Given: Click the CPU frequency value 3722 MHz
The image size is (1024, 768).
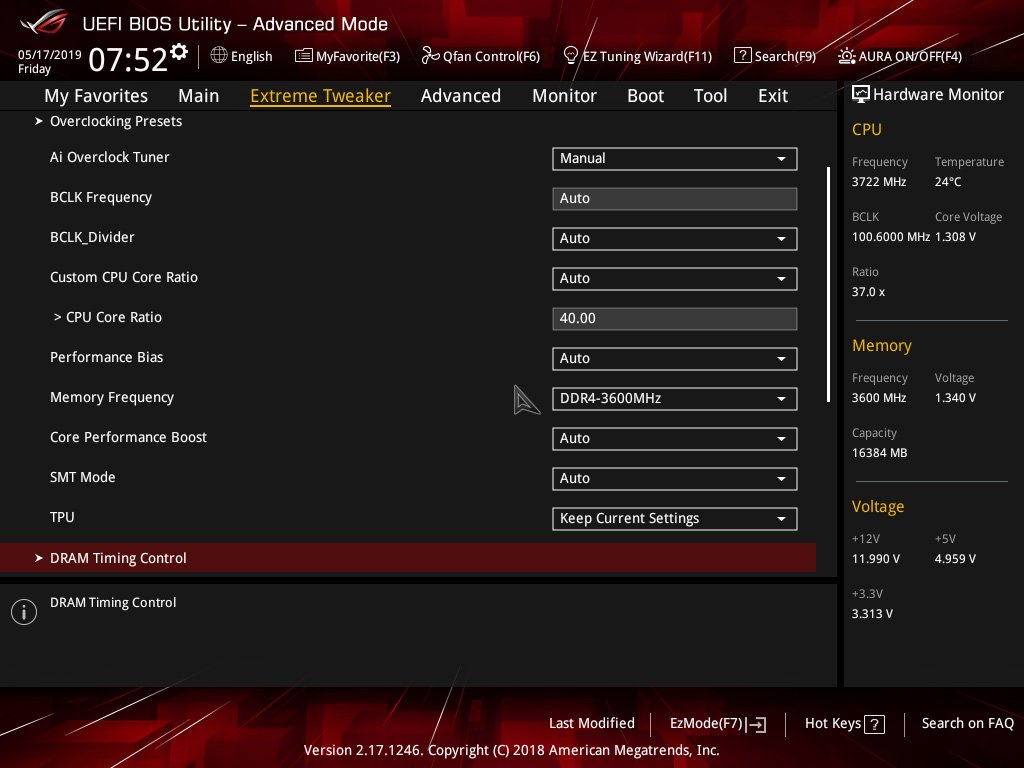Looking at the screenshot, I should click(879, 182).
